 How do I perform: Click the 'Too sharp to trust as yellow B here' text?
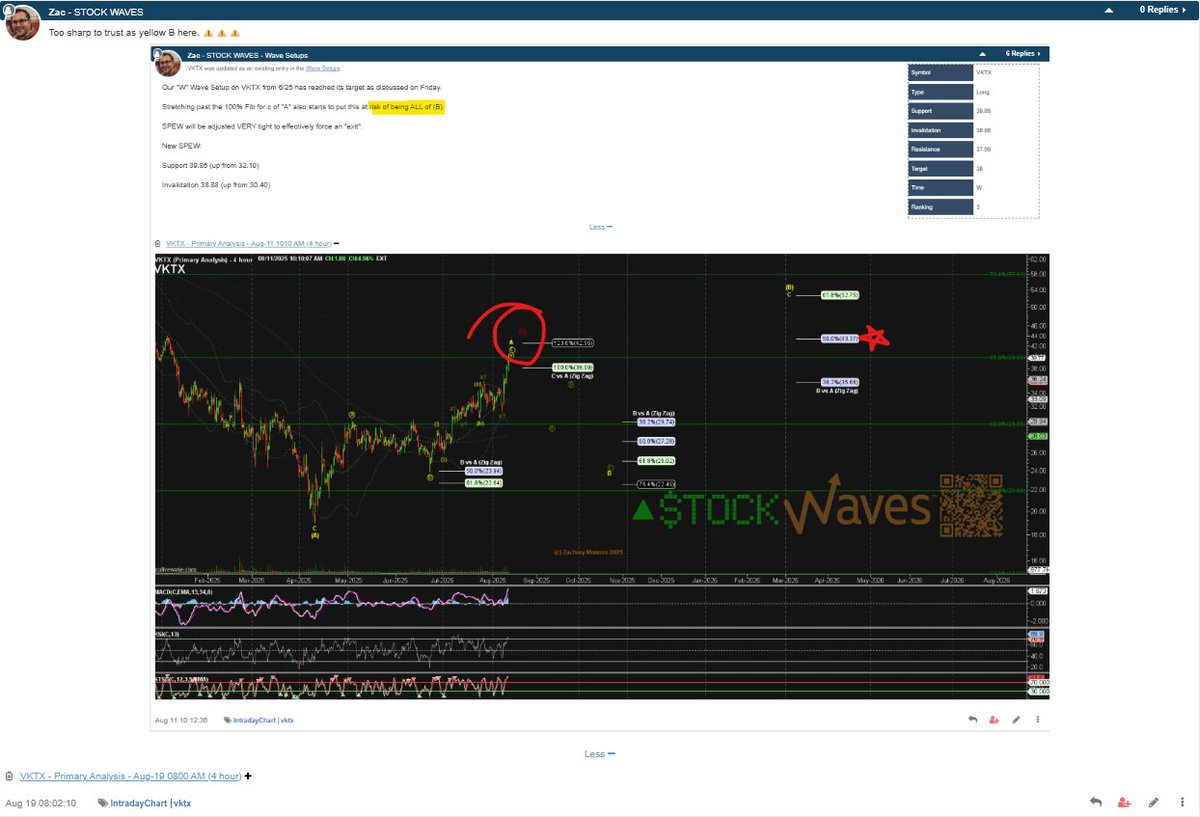coord(125,33)
